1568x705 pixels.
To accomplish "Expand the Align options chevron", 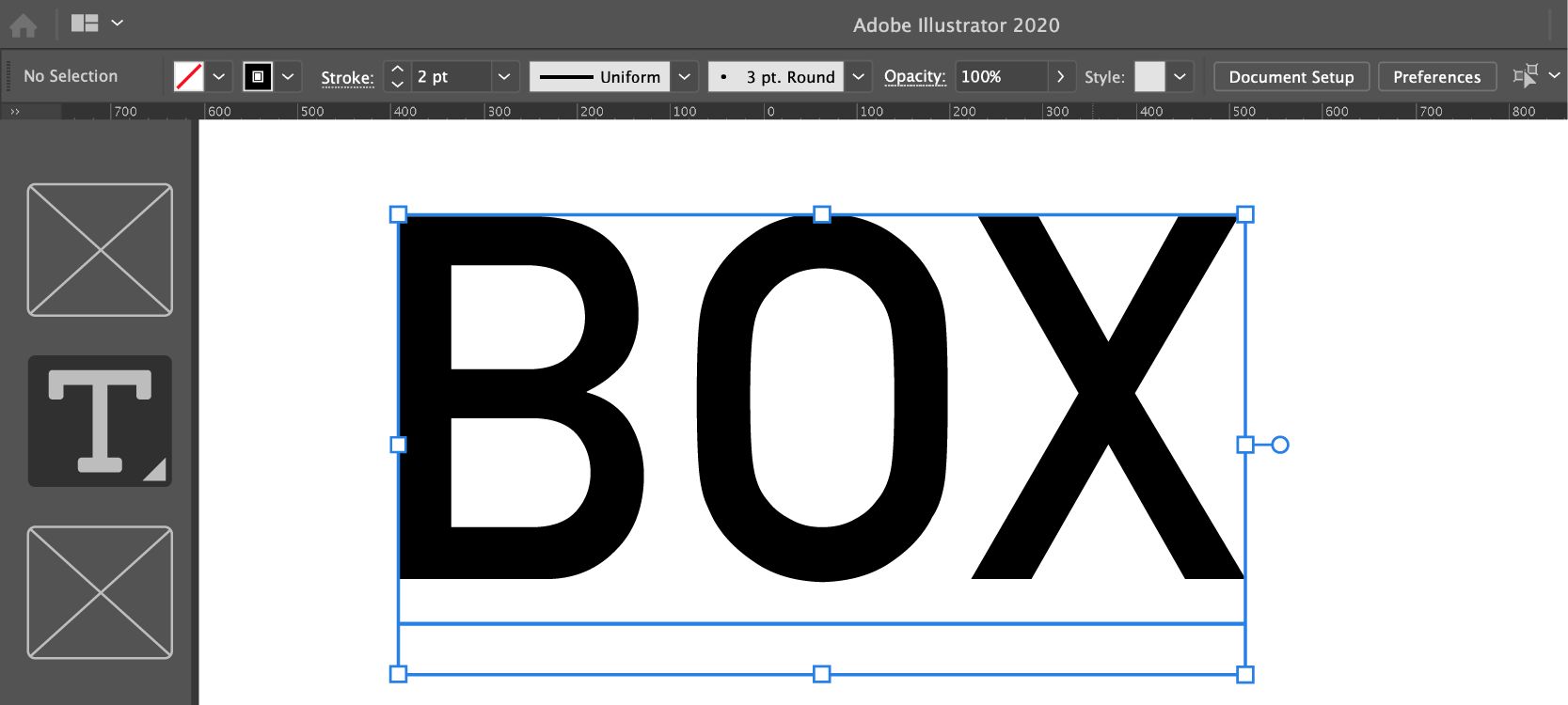I will [x=1554, y=75].
